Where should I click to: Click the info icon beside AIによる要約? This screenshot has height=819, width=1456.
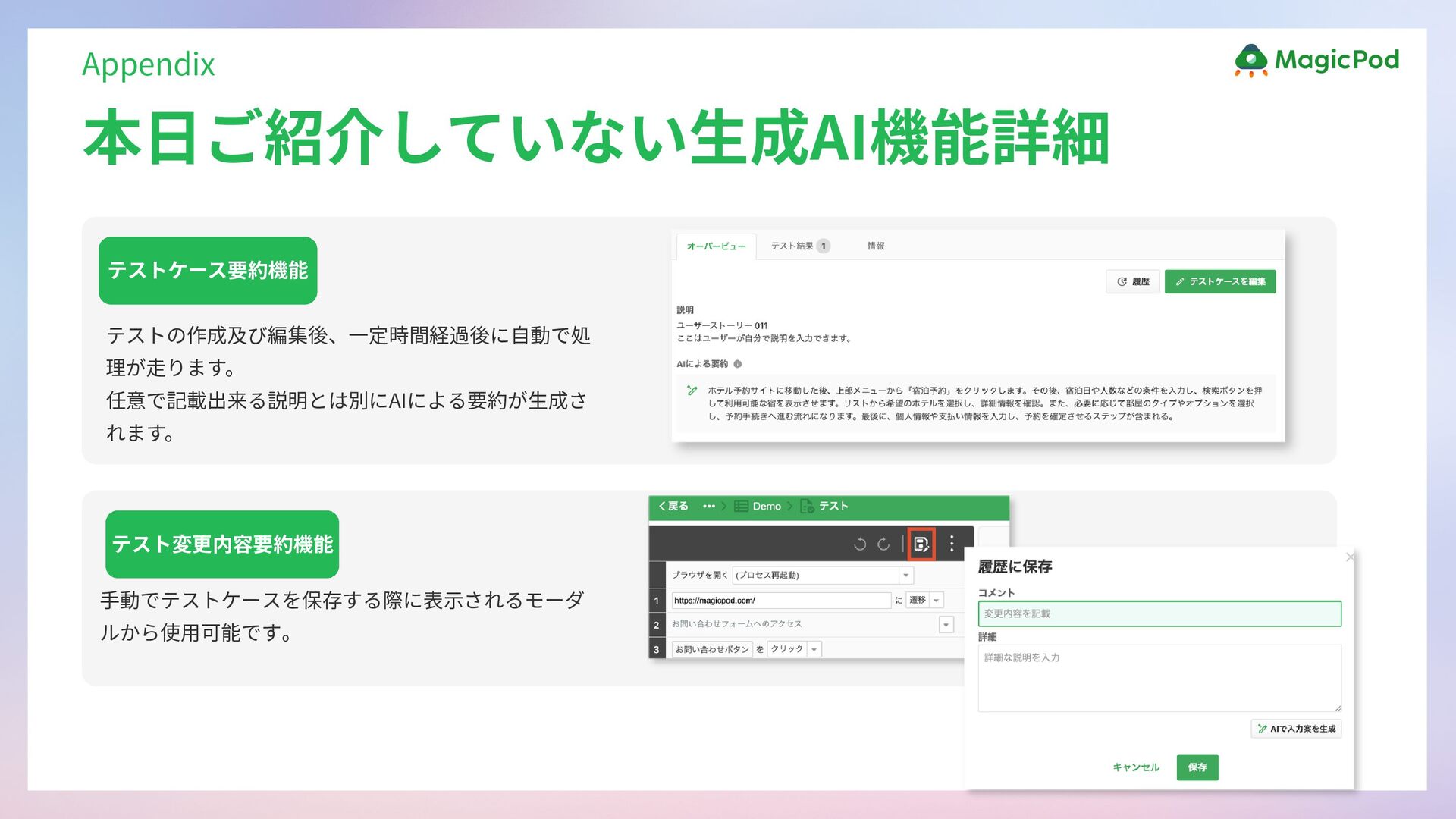click(738, 364)
